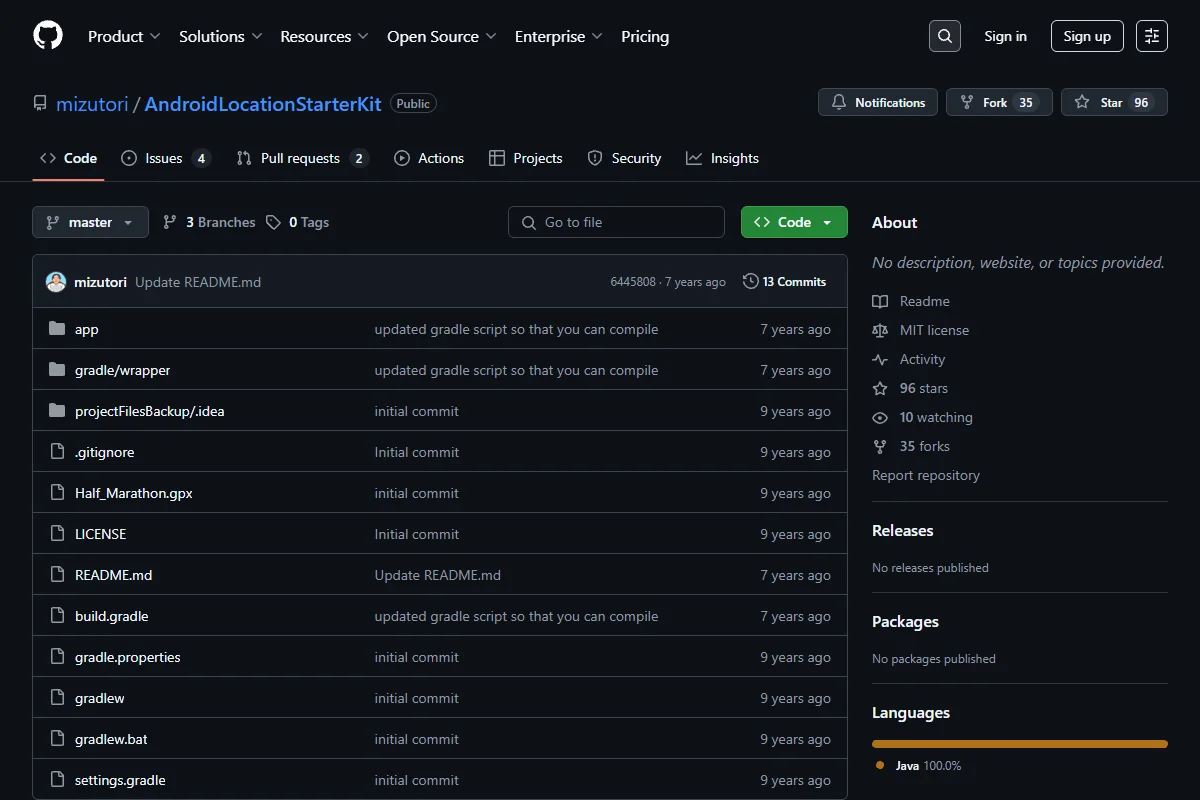1200x800 pixels.
Task: Click the Sign up button
Action: coord(1087,36)
